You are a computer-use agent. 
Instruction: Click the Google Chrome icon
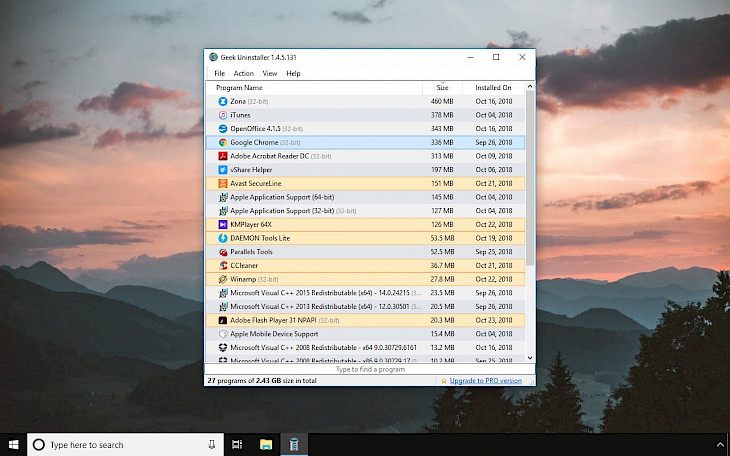[223, 143]
